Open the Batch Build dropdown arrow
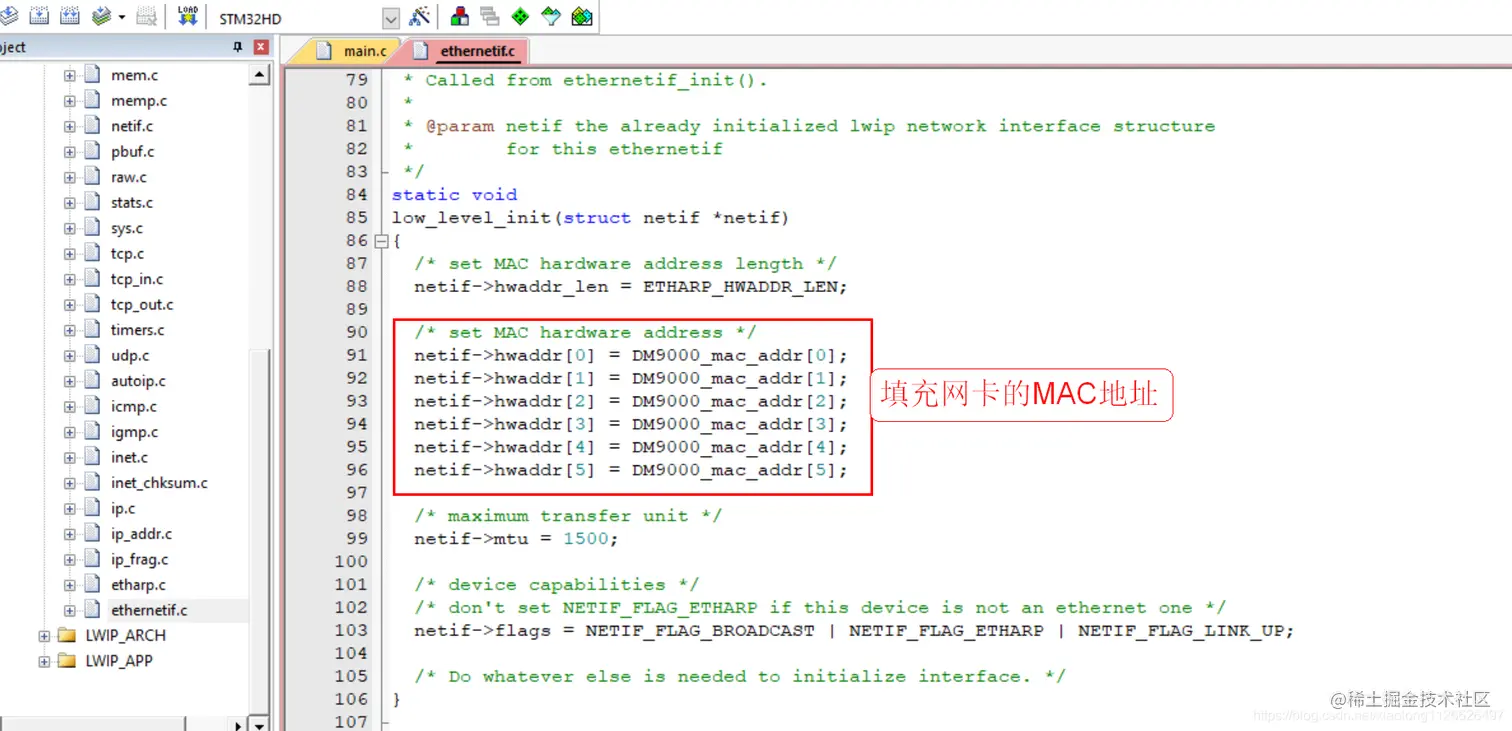 [x=122, y=17]
